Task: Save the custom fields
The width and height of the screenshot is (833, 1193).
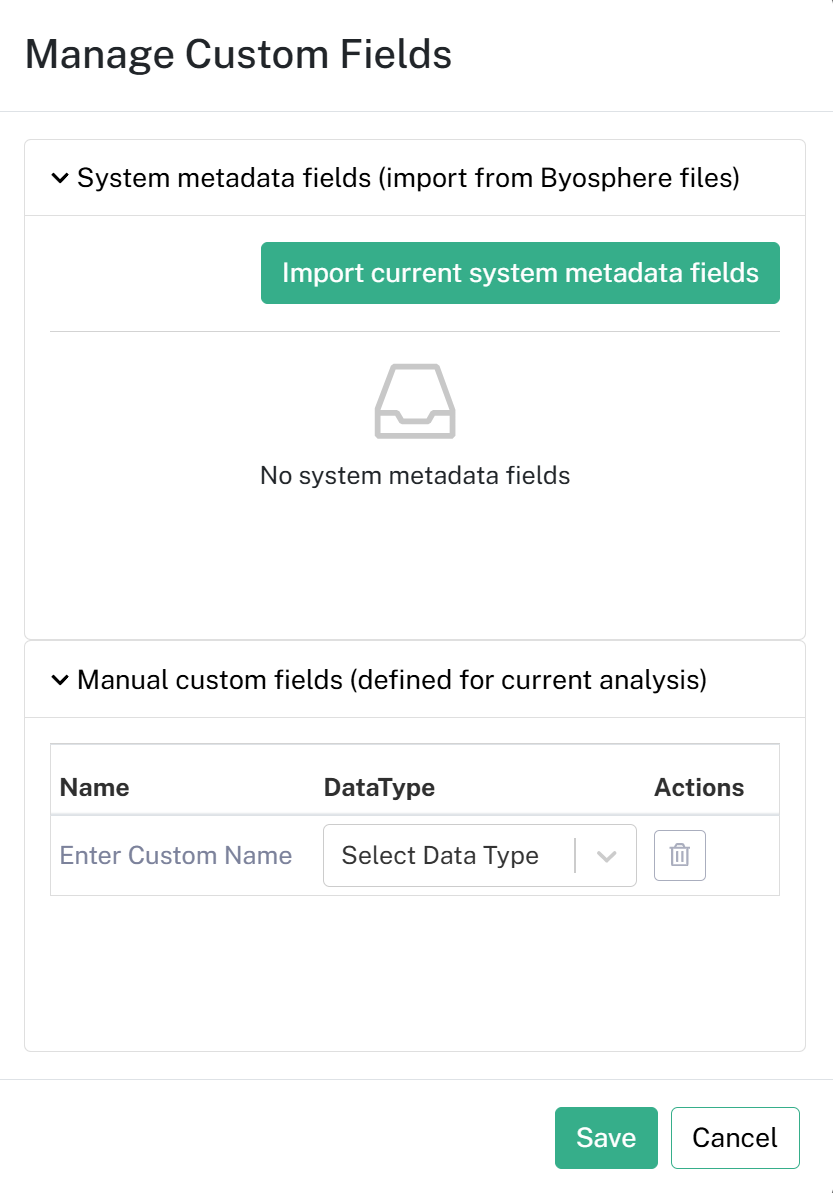Action: click(606, 1137)
